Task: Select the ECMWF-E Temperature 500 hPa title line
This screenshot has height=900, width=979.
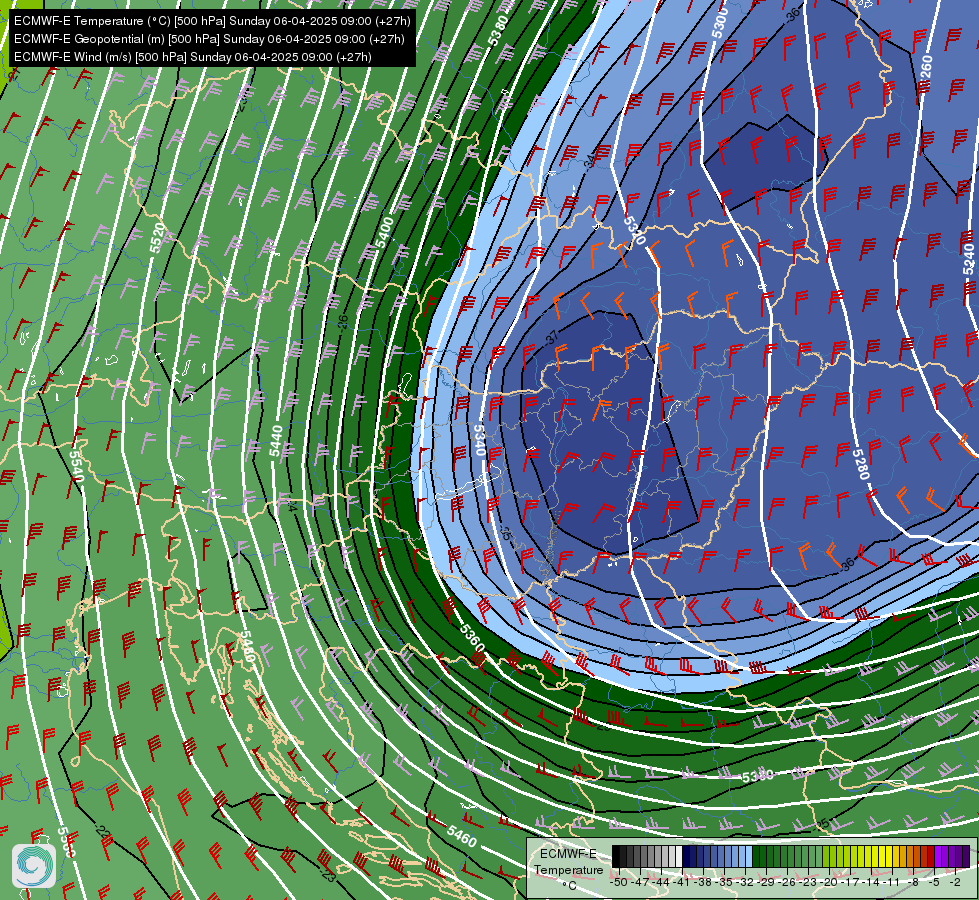Action: (x=212, y=21)
